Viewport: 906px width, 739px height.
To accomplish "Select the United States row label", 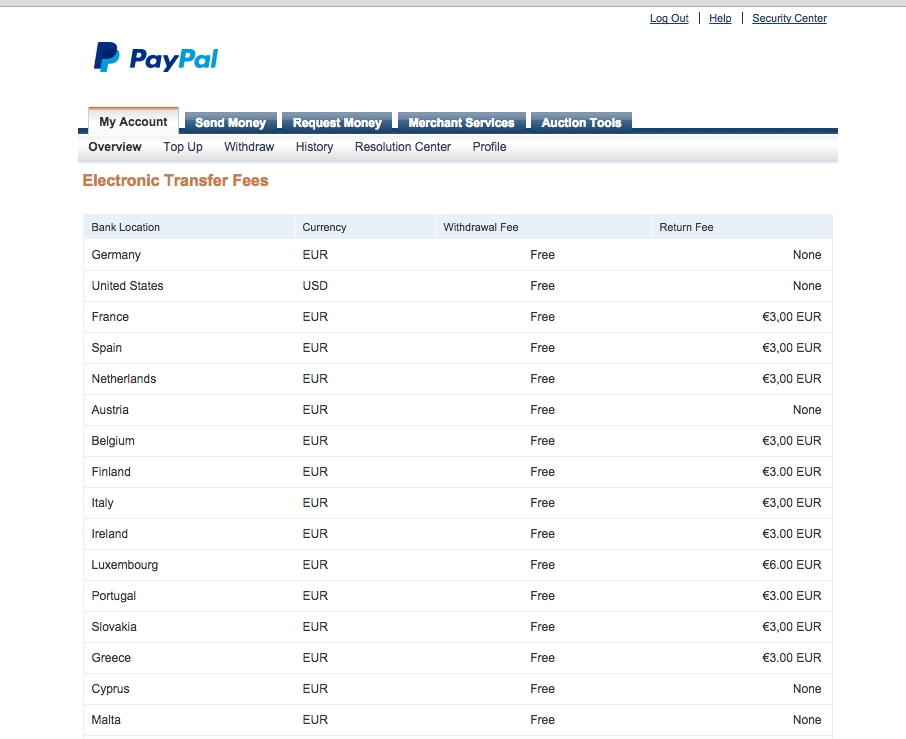I will pos(128,285).
